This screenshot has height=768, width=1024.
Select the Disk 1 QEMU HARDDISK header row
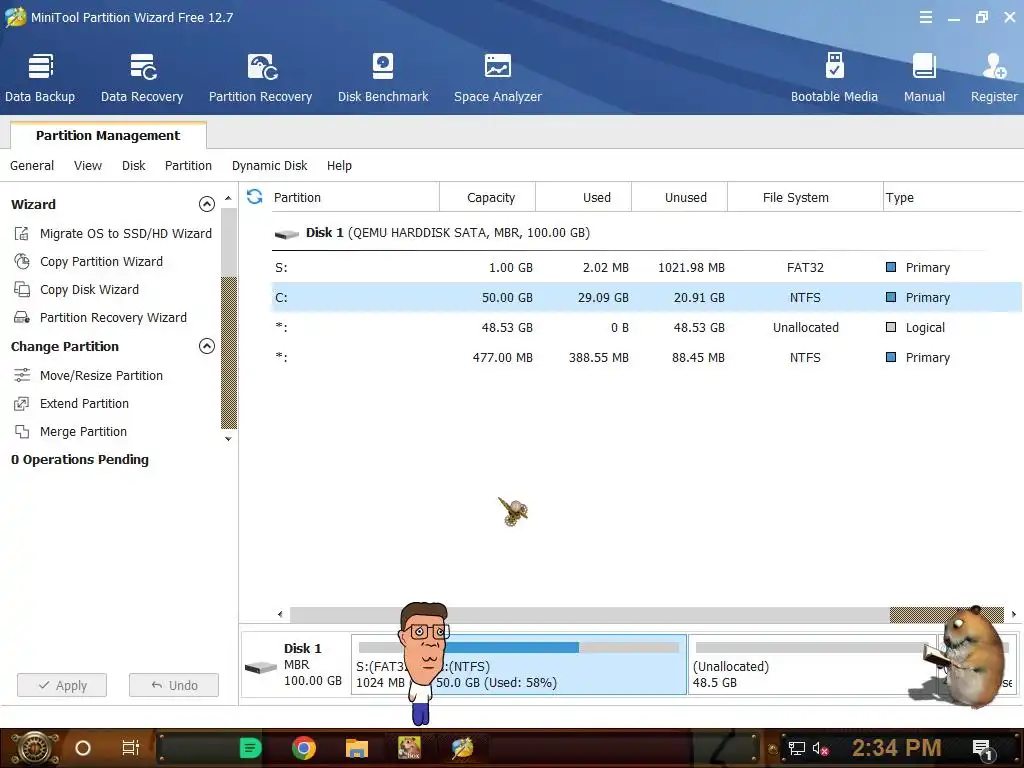coord(647,232)
